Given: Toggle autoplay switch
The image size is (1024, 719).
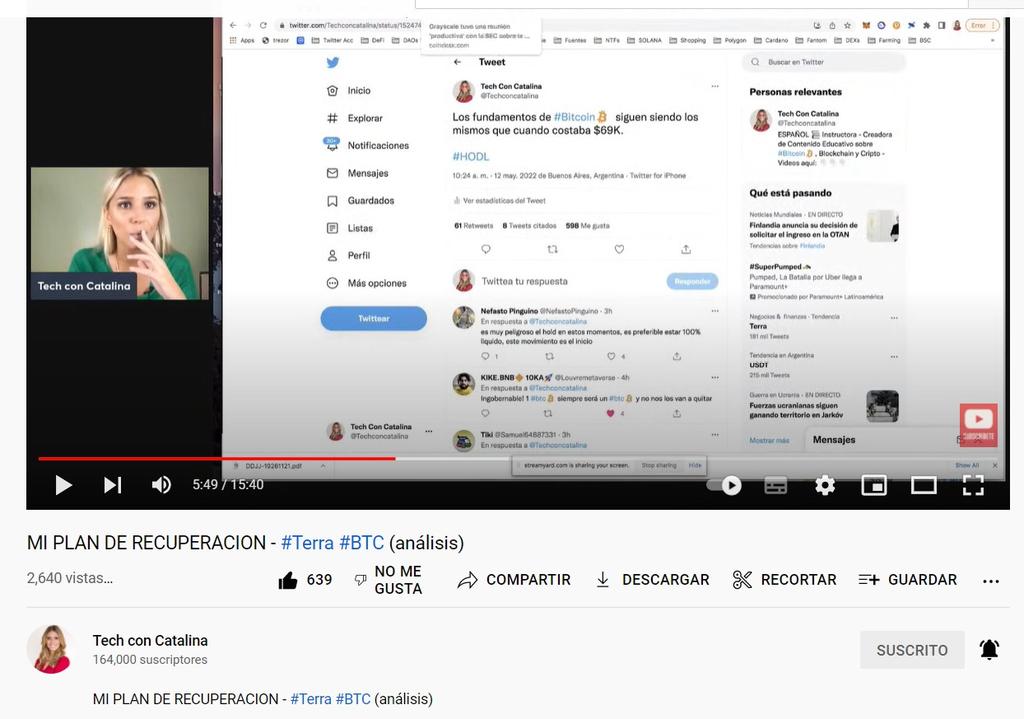Looking at the screenshot, I should point(725,485).
